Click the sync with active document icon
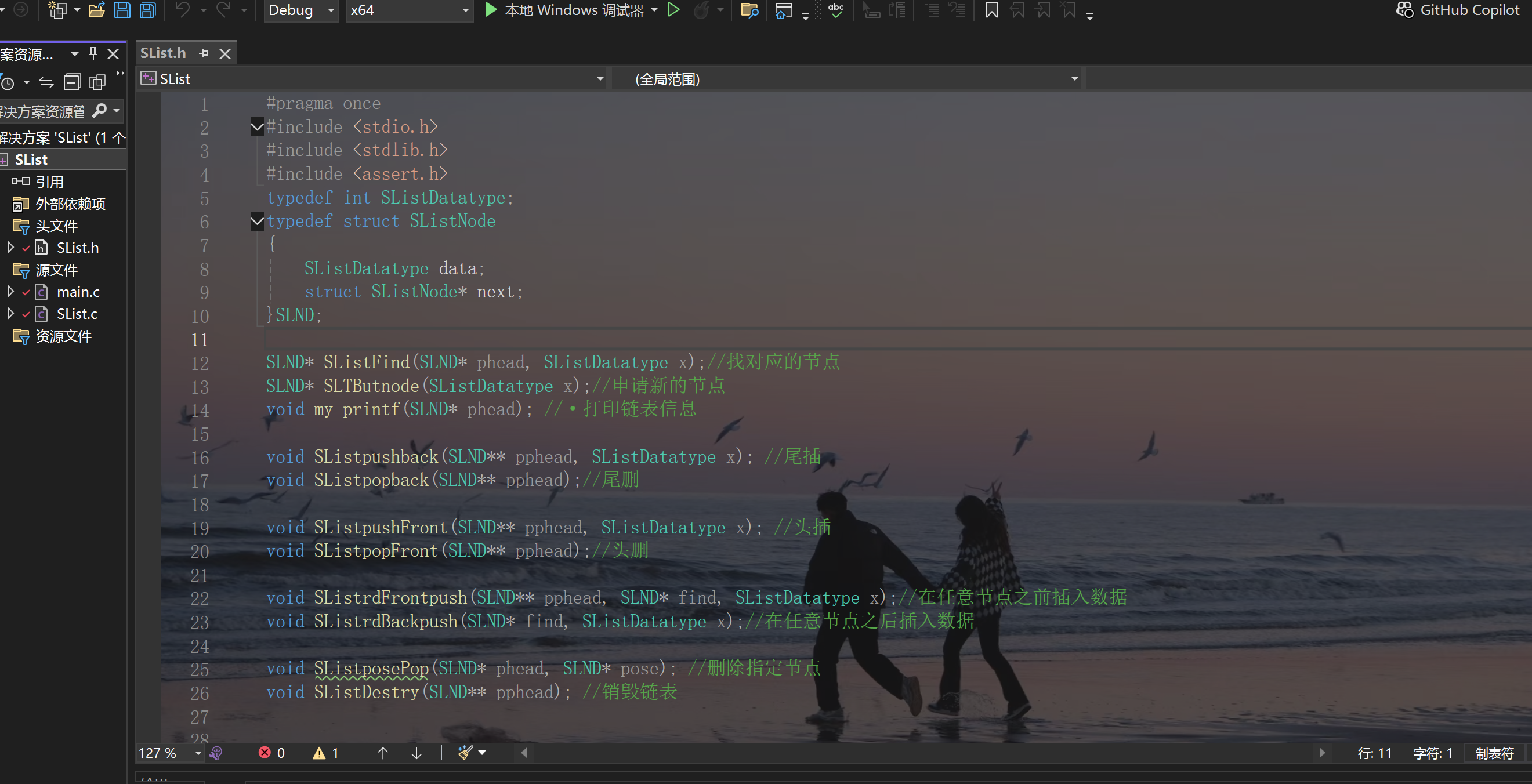 [x=46, y=82]
